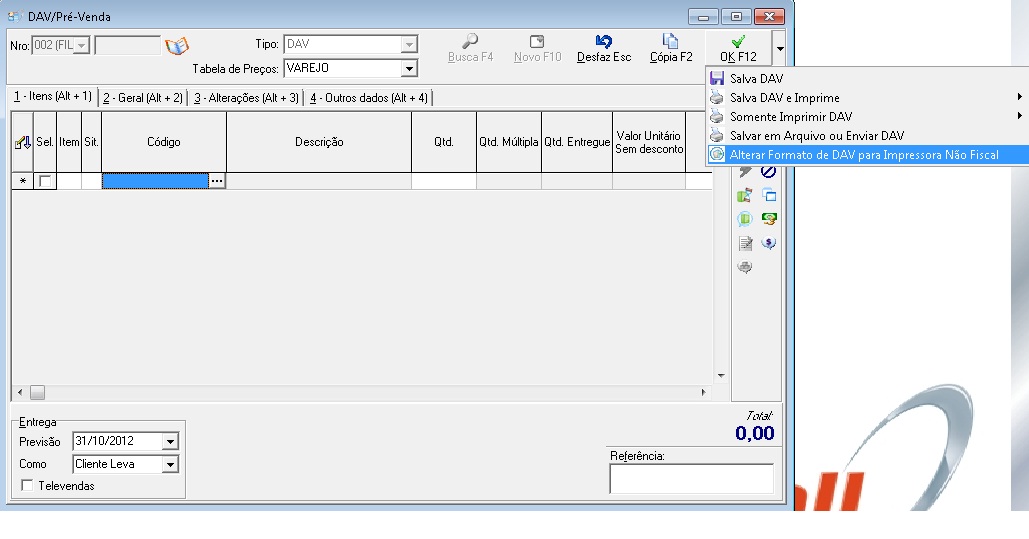1029x539 pixels.
Task: Click the new-row asterisk row selector
Action: tap(22, 181)
